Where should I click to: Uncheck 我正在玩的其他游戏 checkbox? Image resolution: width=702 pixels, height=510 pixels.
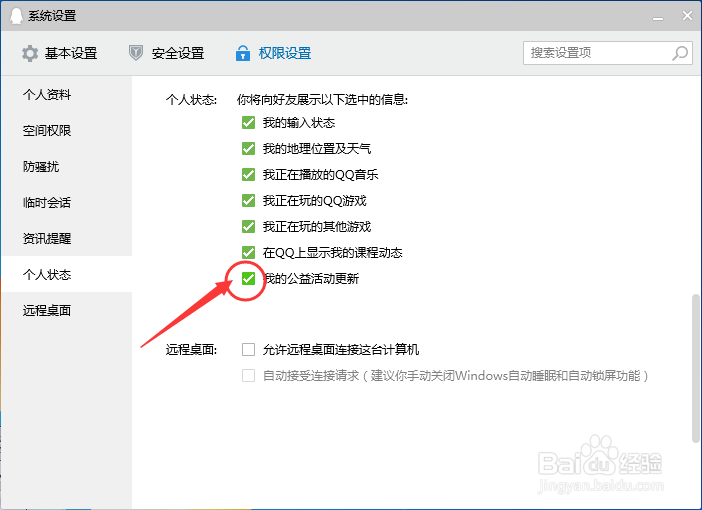point(248,227)
